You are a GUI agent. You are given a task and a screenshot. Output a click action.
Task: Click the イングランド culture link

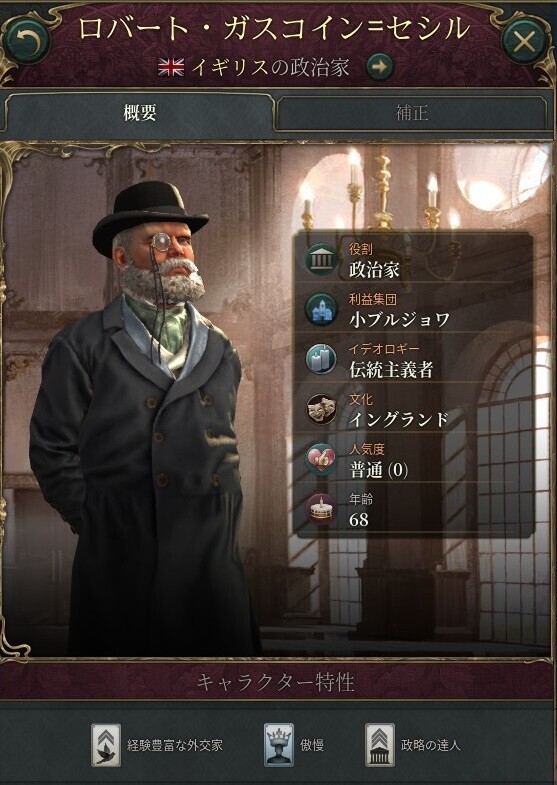pyautogui.click(x=399, y=419)
